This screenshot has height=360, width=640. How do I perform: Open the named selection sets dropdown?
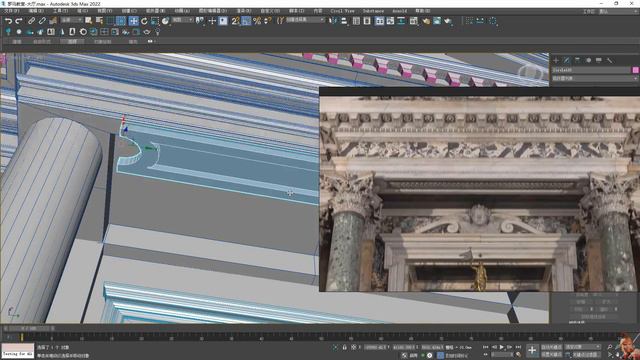pyautogui.click(x=305, y=20)
